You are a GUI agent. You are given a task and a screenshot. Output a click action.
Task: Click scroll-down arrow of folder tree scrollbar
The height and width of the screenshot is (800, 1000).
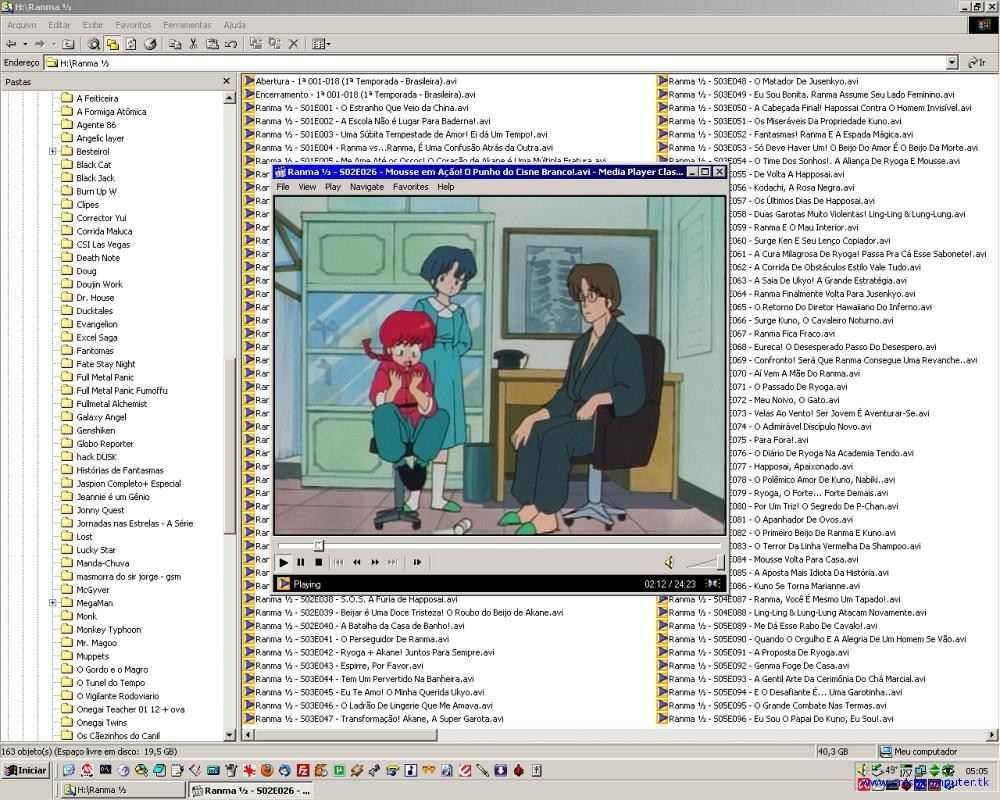pyautogui.click(x=230, y=735)
